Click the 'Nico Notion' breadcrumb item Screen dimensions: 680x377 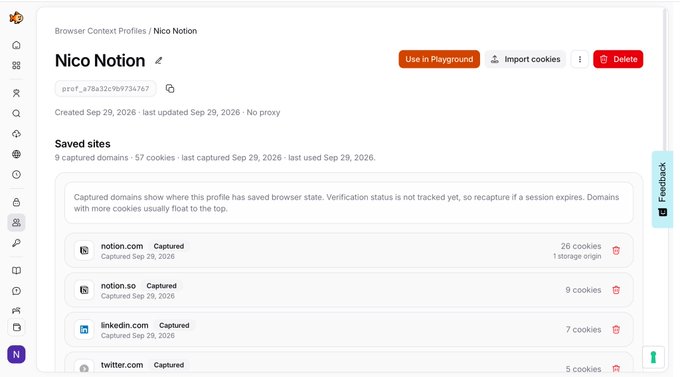click(x=175, y=31)
